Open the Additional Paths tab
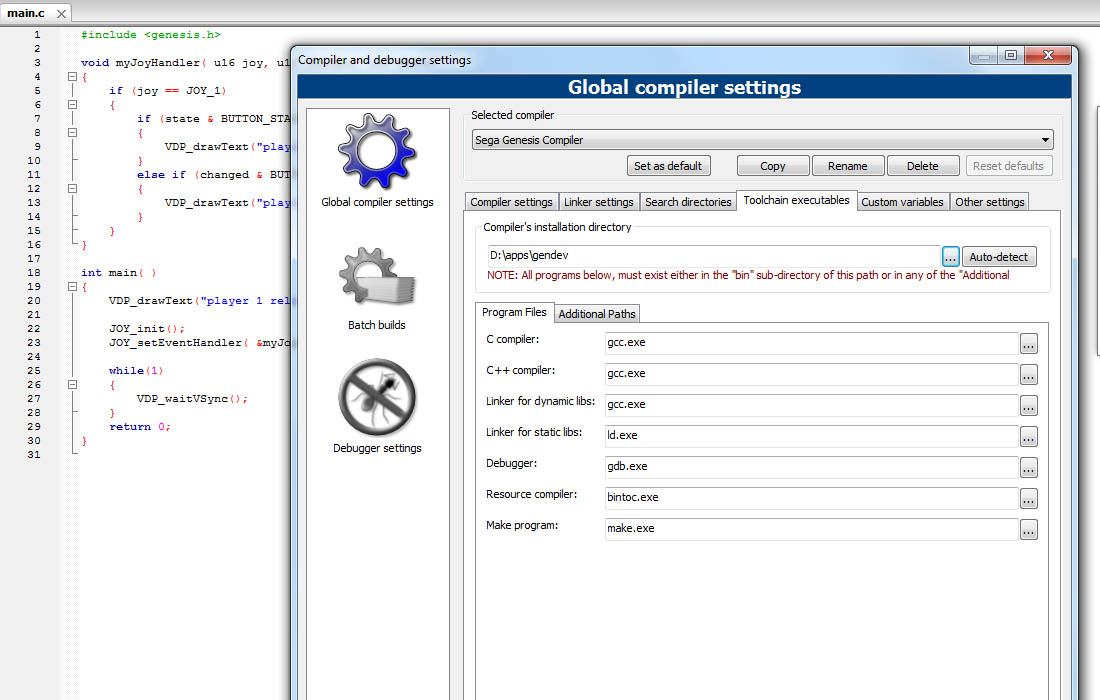Screen dimensions: 1100x700 (x=596, y=314)
